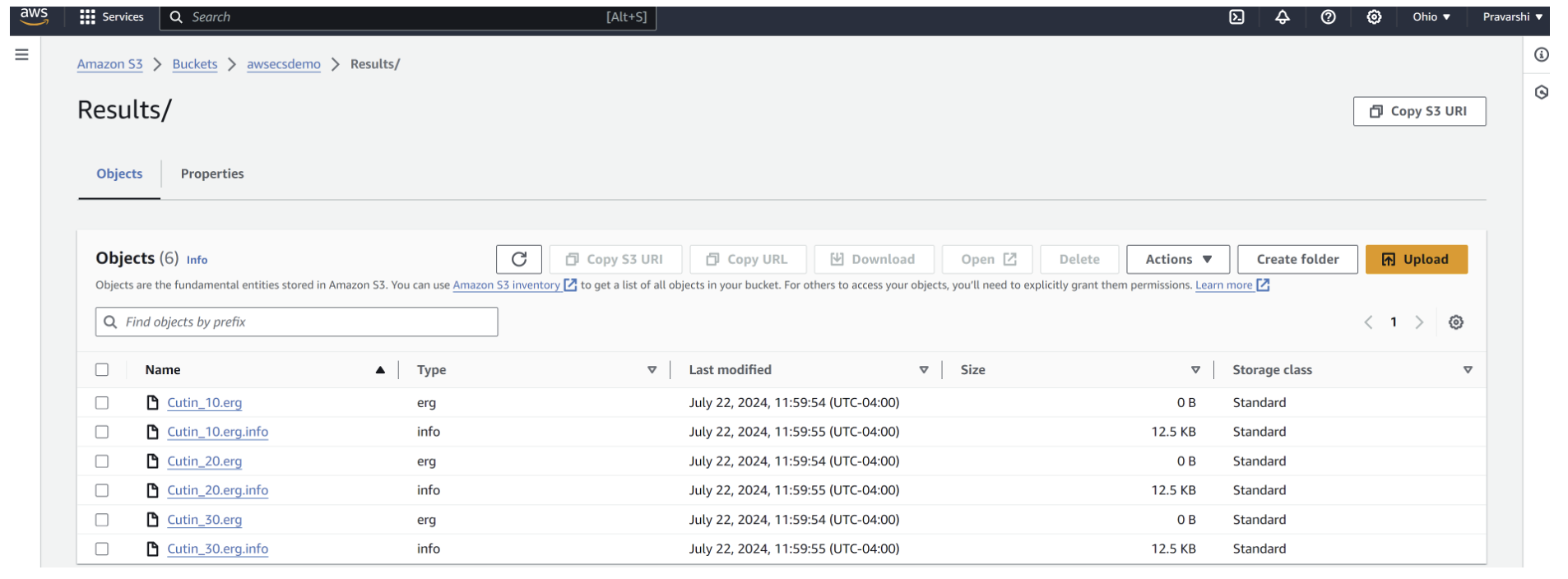The image size is (1568, 579).
Task: Select all objects with header checkbox
Action: (x=102, y=369)
